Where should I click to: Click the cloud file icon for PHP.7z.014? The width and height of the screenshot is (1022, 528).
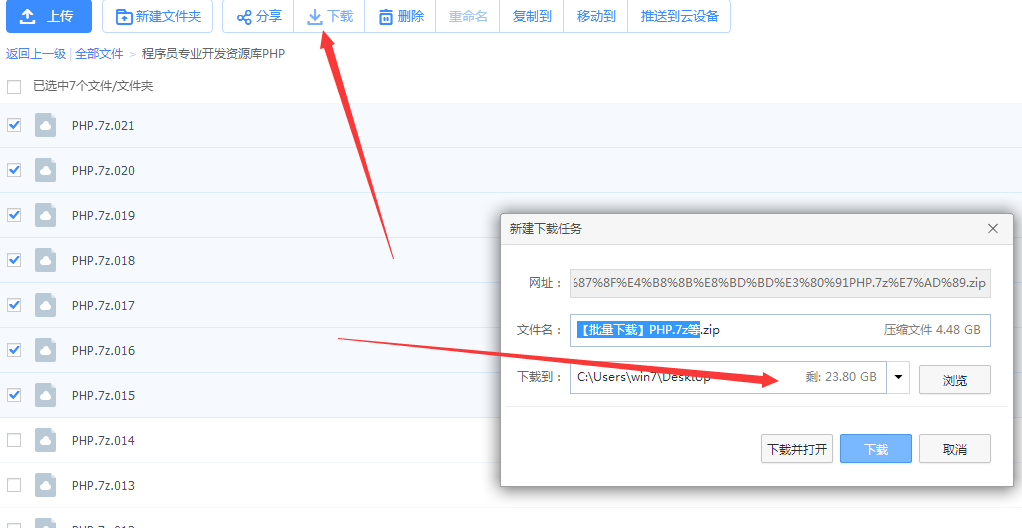click(45, 440)
